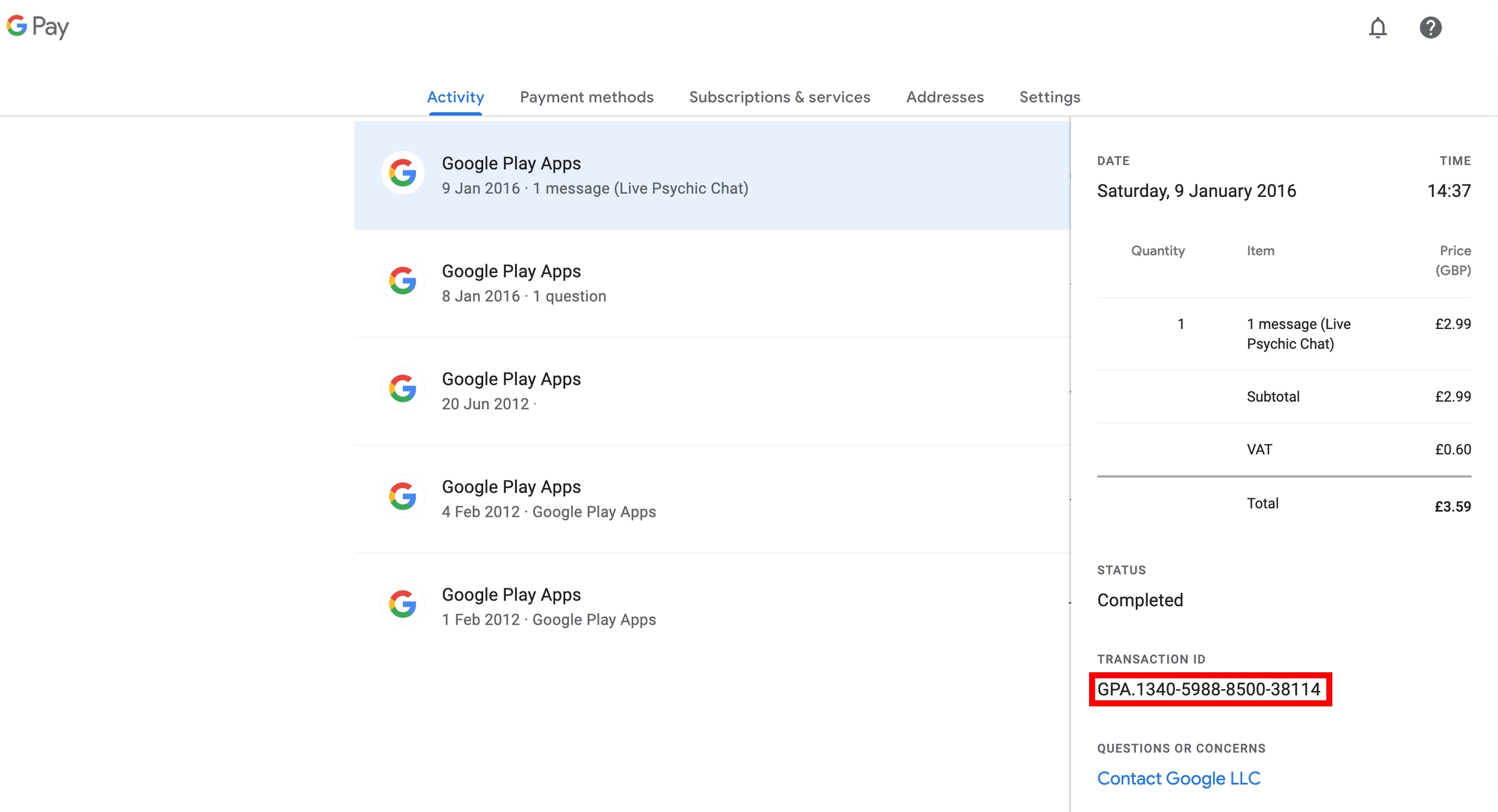The height and width of the screenshot is (812, 1498).
Task: Open the 8 Jan 2016 '1 question' transaction
Action: [x=712, y=283]
